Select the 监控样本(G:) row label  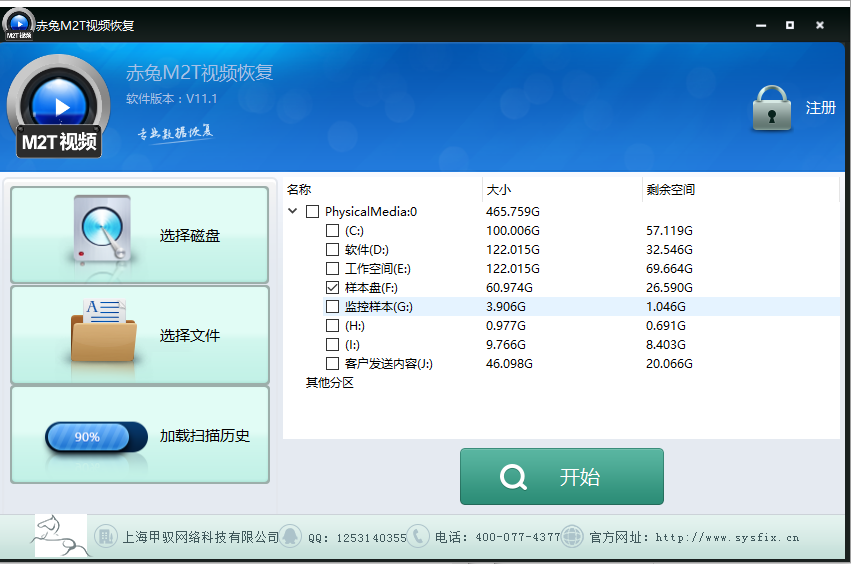tap(378, 307)
